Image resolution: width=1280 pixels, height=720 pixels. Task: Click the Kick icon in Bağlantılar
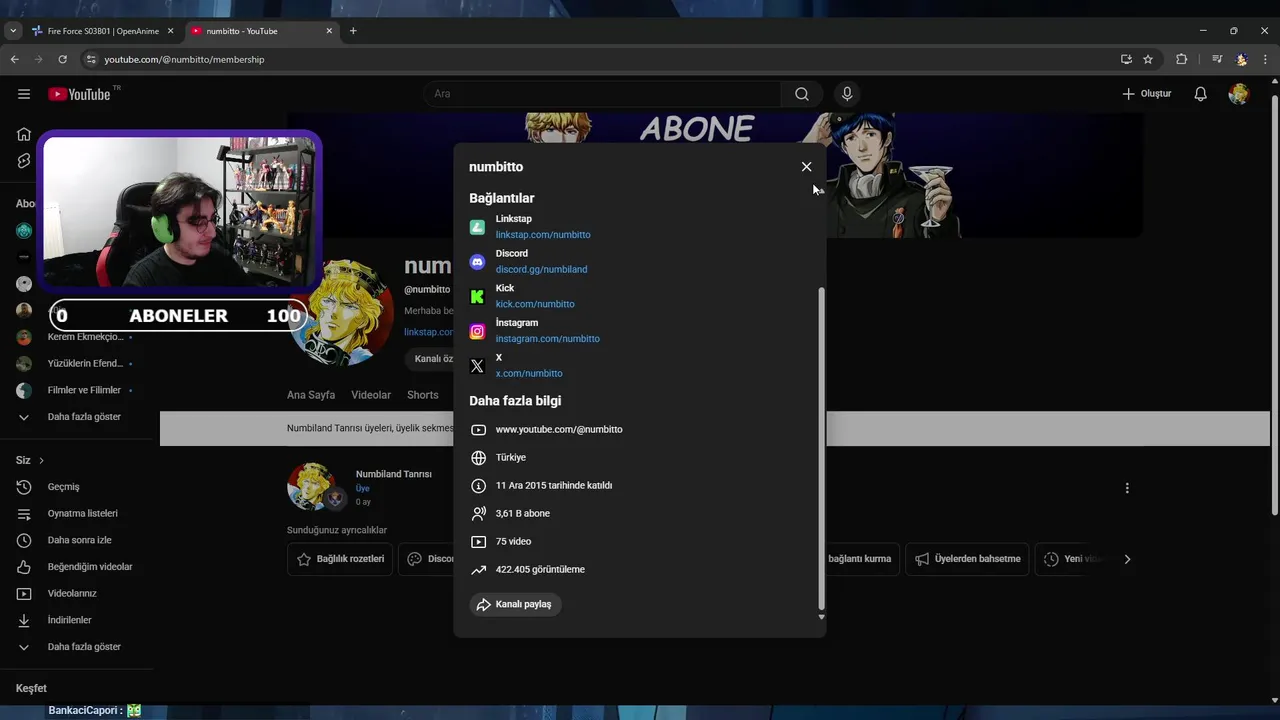(x=477, y=297)
